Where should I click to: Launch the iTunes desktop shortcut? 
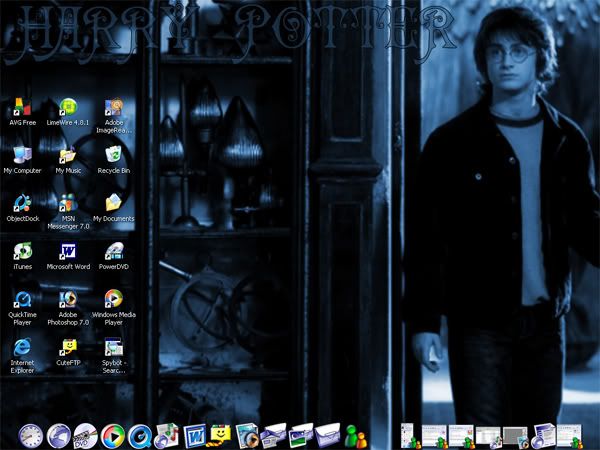coord(22,256)
